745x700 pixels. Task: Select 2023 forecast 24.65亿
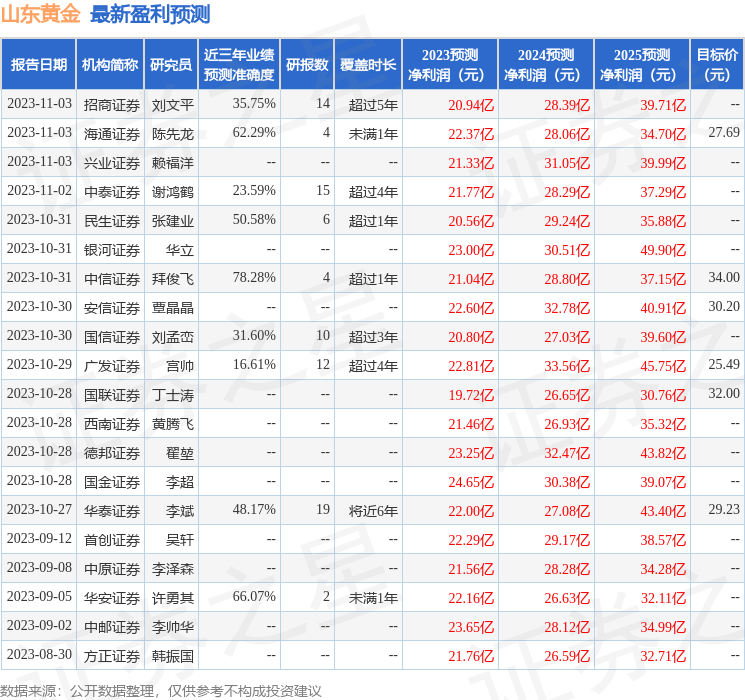[x=471, y=482]
